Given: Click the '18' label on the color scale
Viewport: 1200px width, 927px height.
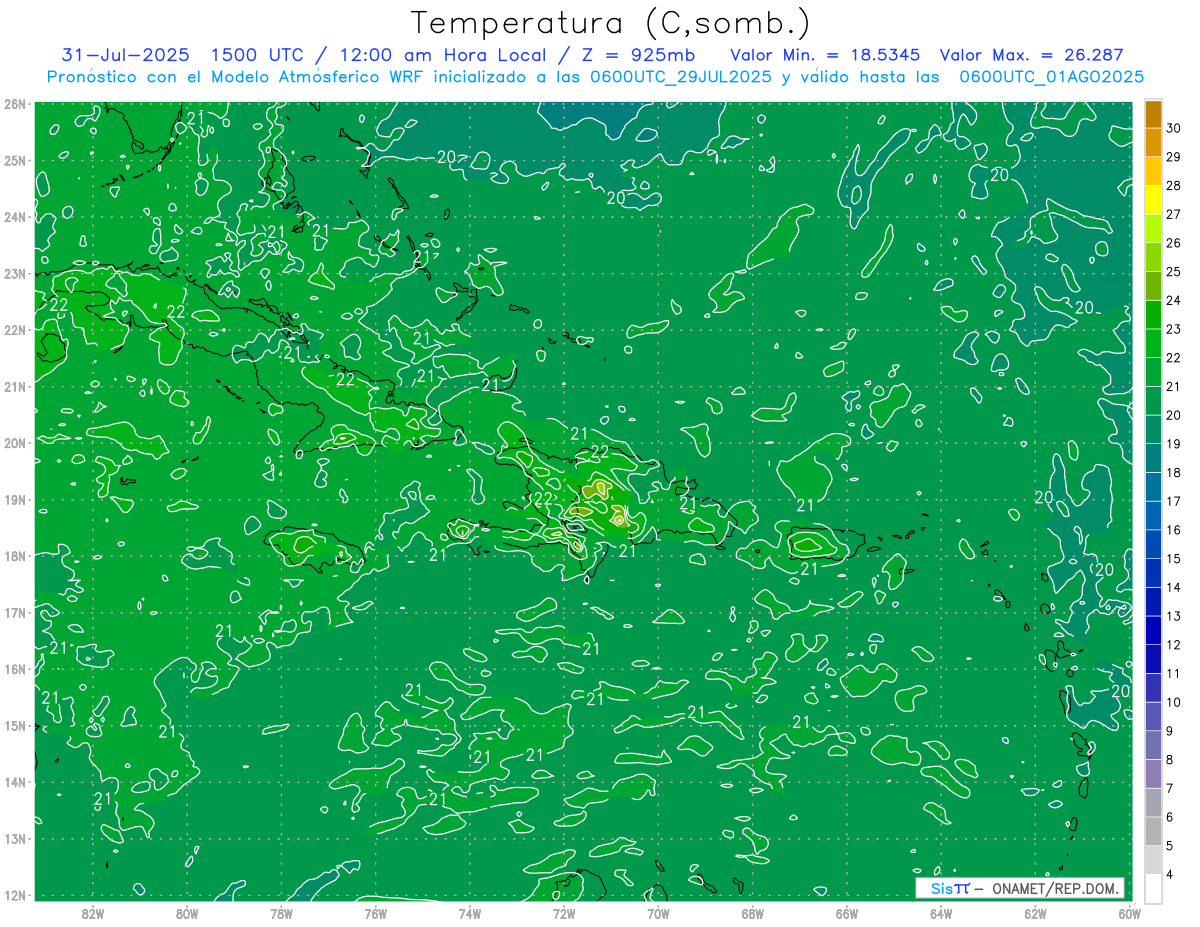Looking at the screenshot, I should (1174, 472).
